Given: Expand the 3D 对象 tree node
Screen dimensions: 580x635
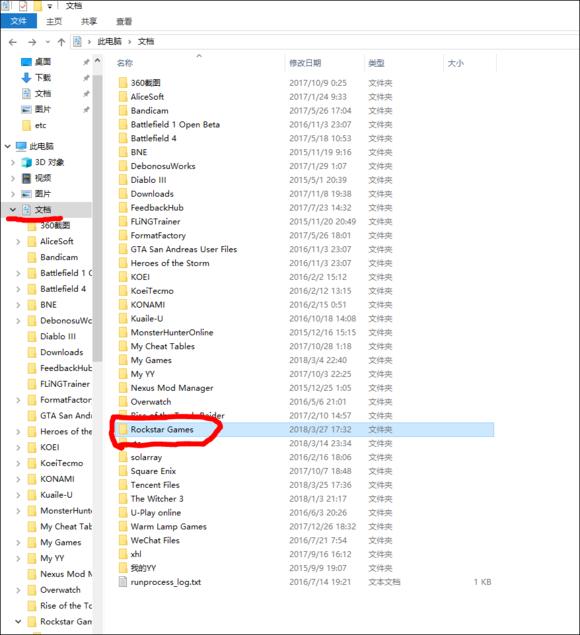Looking at the screenshot, I should [x=13, y=162].
